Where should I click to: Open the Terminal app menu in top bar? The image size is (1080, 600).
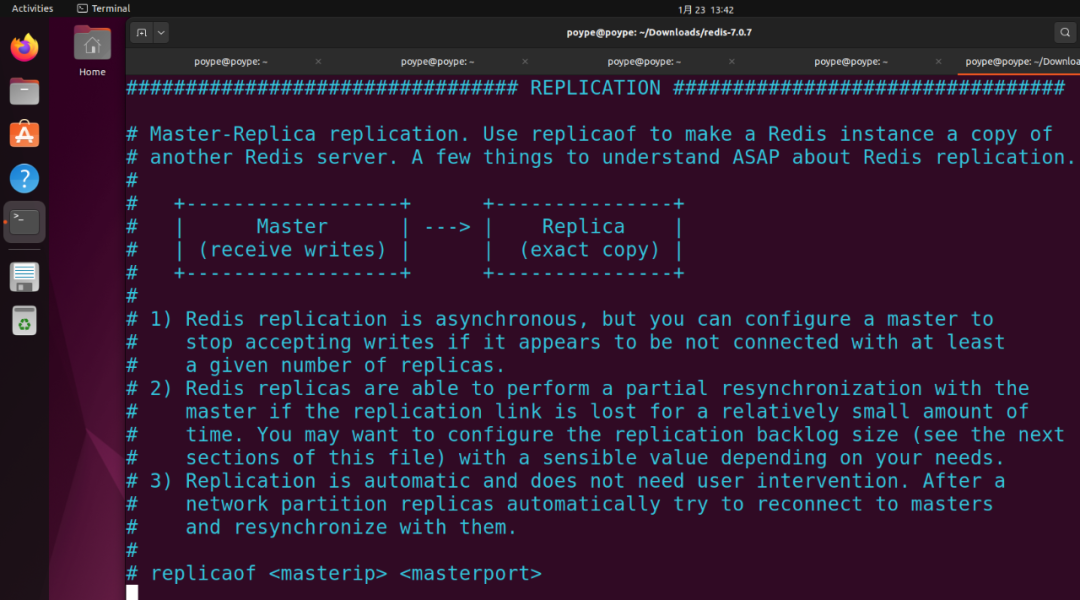point(104,9)
